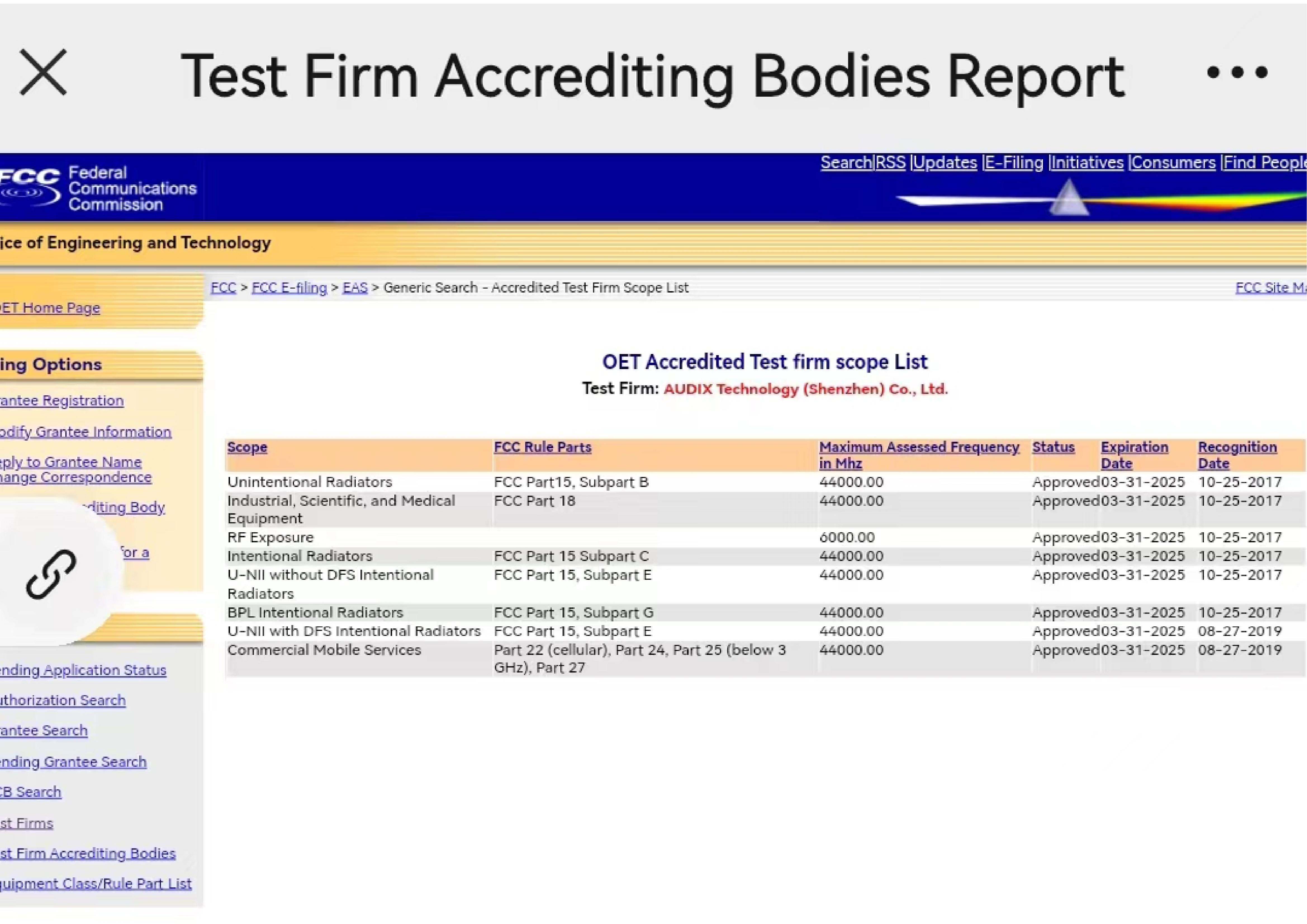Go to E-Filing from top navigation
The height and width of the screenshot is (924, 1307).
(x=1014, y=163)
